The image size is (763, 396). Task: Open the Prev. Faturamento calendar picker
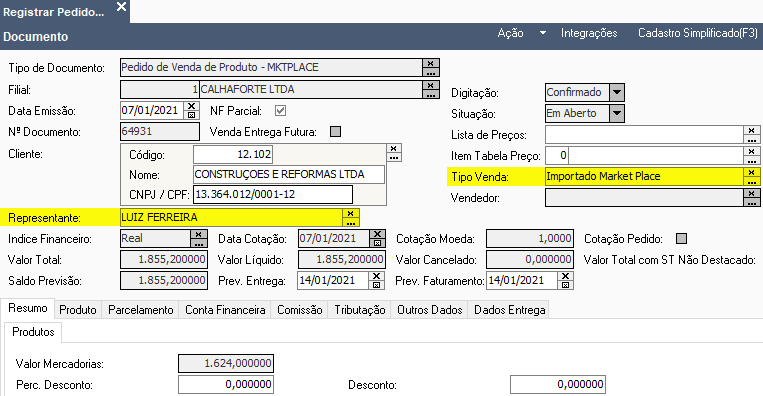[x=565, y=285]
